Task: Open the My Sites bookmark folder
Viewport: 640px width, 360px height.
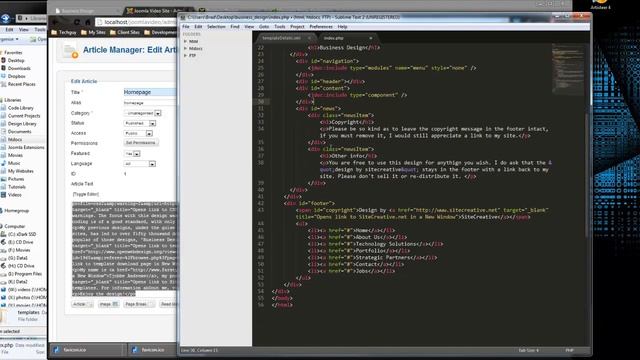Action: [93, 32]
